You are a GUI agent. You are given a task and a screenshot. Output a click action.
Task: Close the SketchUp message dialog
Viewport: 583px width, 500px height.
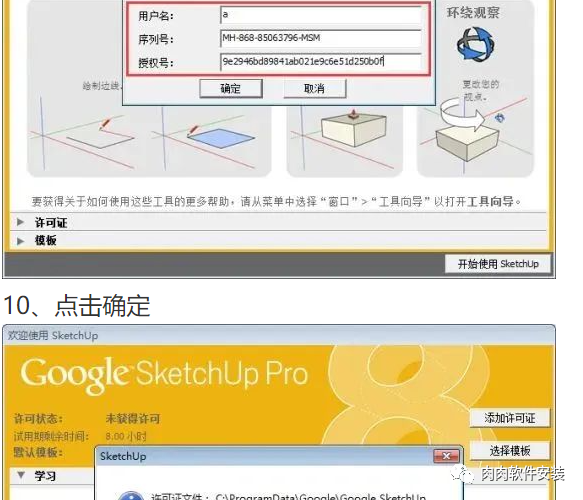pos(447,456)
